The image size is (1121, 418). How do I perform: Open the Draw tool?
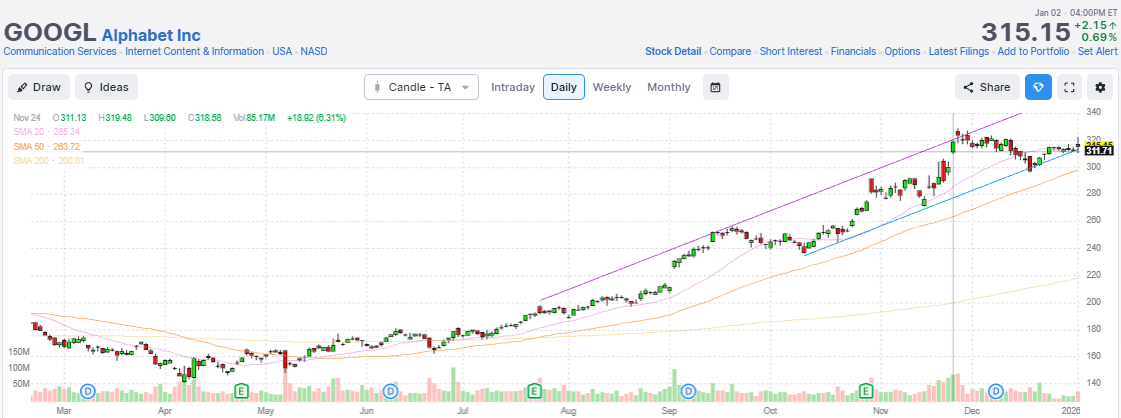tap(39, 87)
